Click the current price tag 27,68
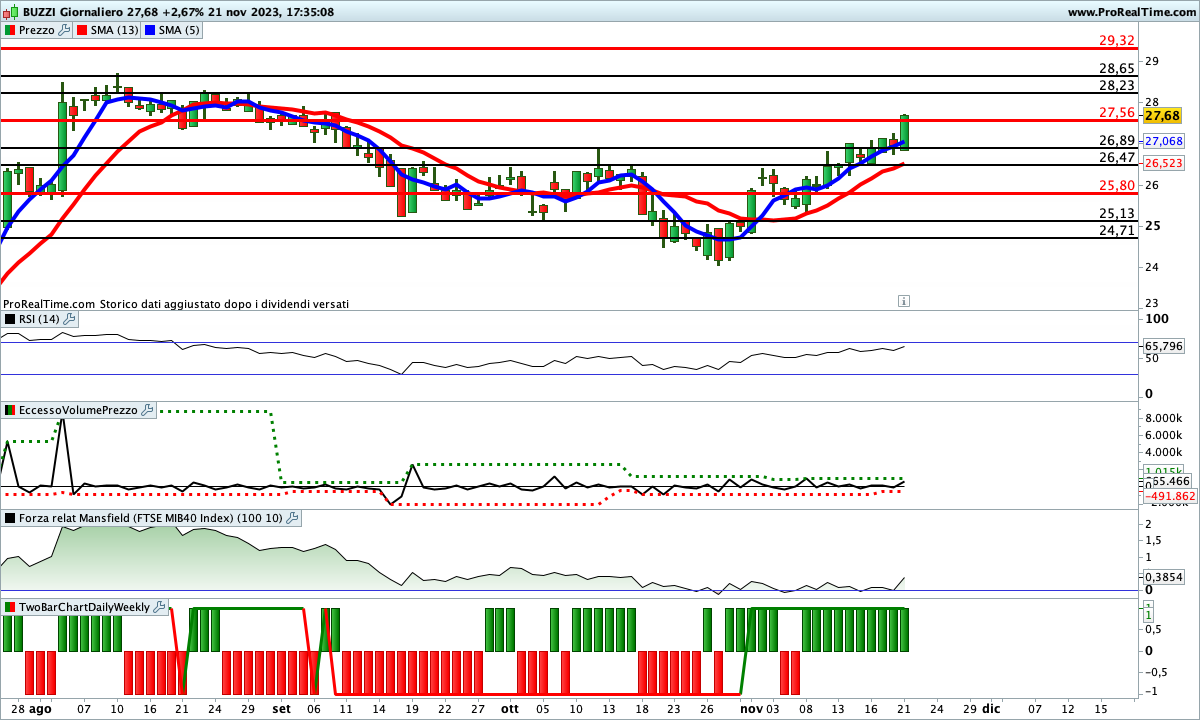The height and width of the screenshot is (720, 1200). pos(1163,116)
